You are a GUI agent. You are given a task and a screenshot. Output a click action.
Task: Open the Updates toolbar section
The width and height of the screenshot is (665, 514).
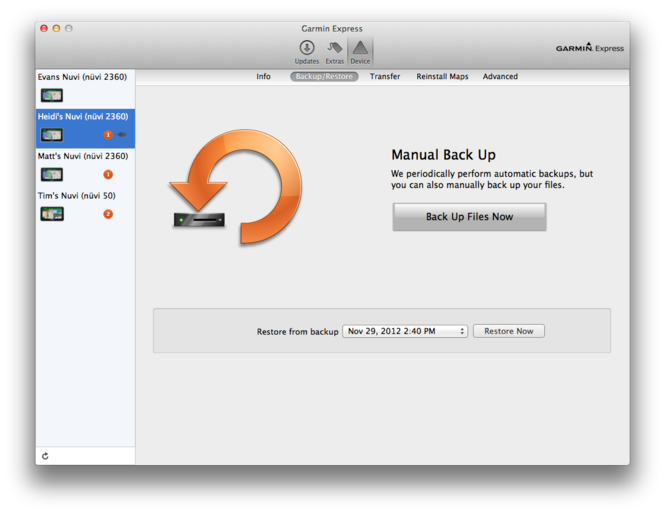tap(307, 52)
